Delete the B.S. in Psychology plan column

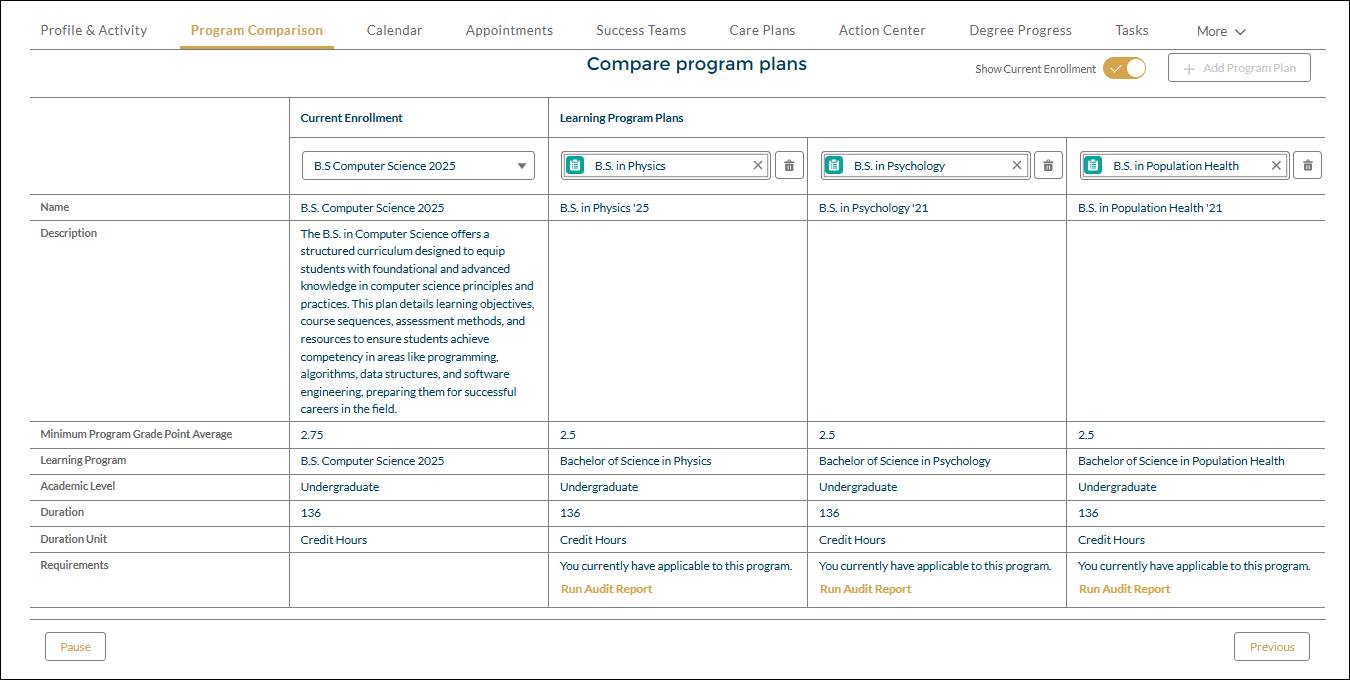pos(1048,166)
